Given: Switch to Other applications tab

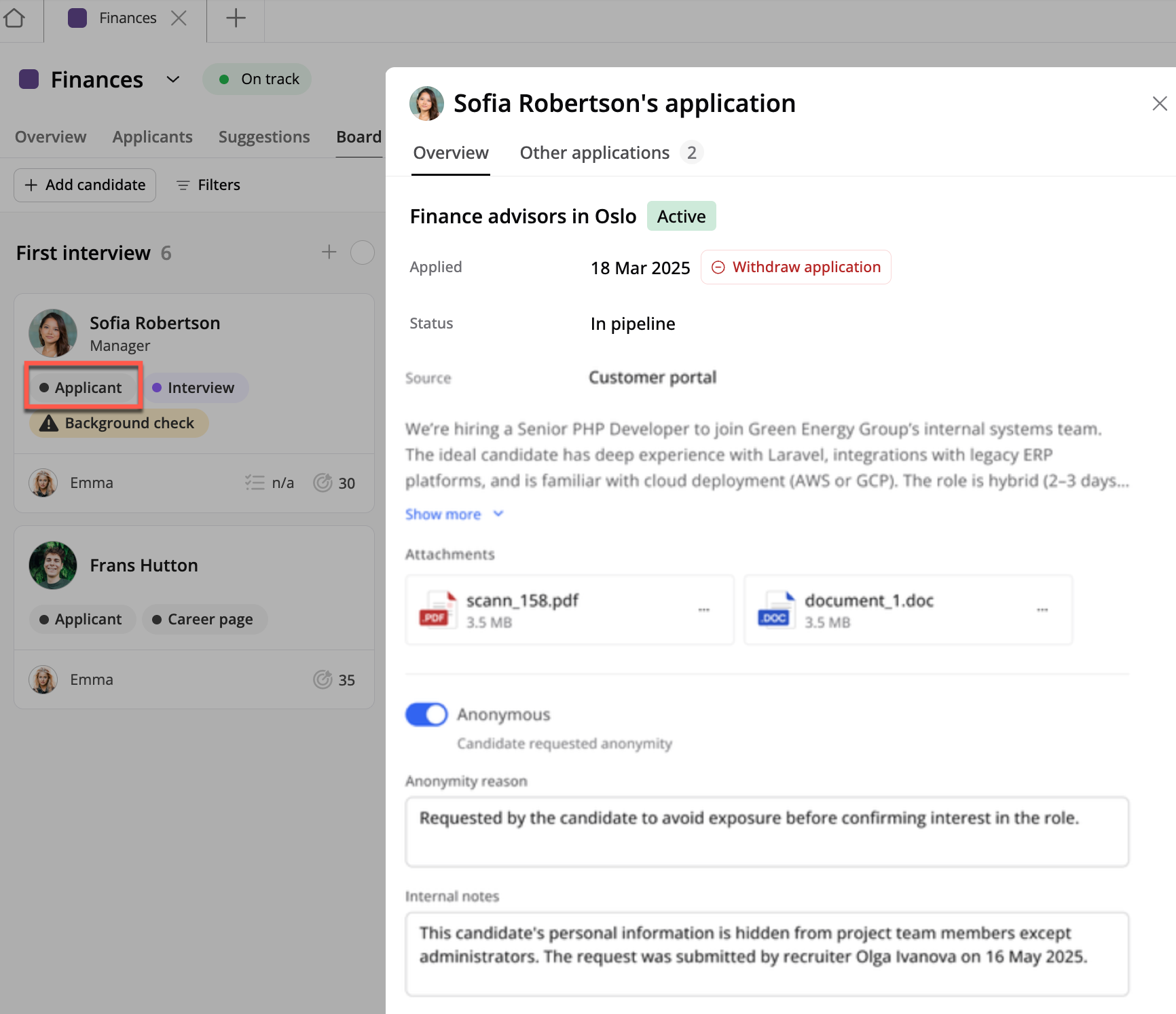Looking at the screenshot, I should pyautogui.click(x=595, y=153).
